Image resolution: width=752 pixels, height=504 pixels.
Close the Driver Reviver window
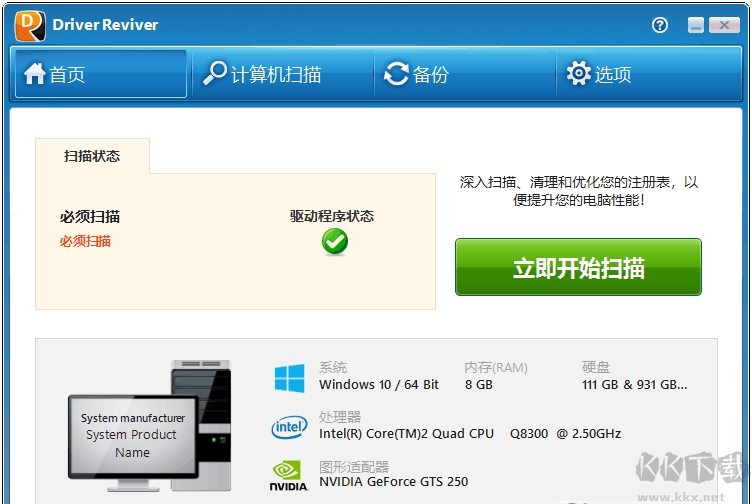724,25
